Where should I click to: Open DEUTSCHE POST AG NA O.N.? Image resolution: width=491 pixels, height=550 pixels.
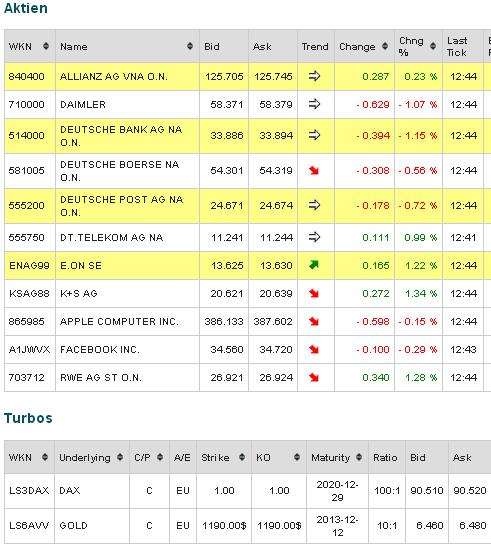point(121,206)
